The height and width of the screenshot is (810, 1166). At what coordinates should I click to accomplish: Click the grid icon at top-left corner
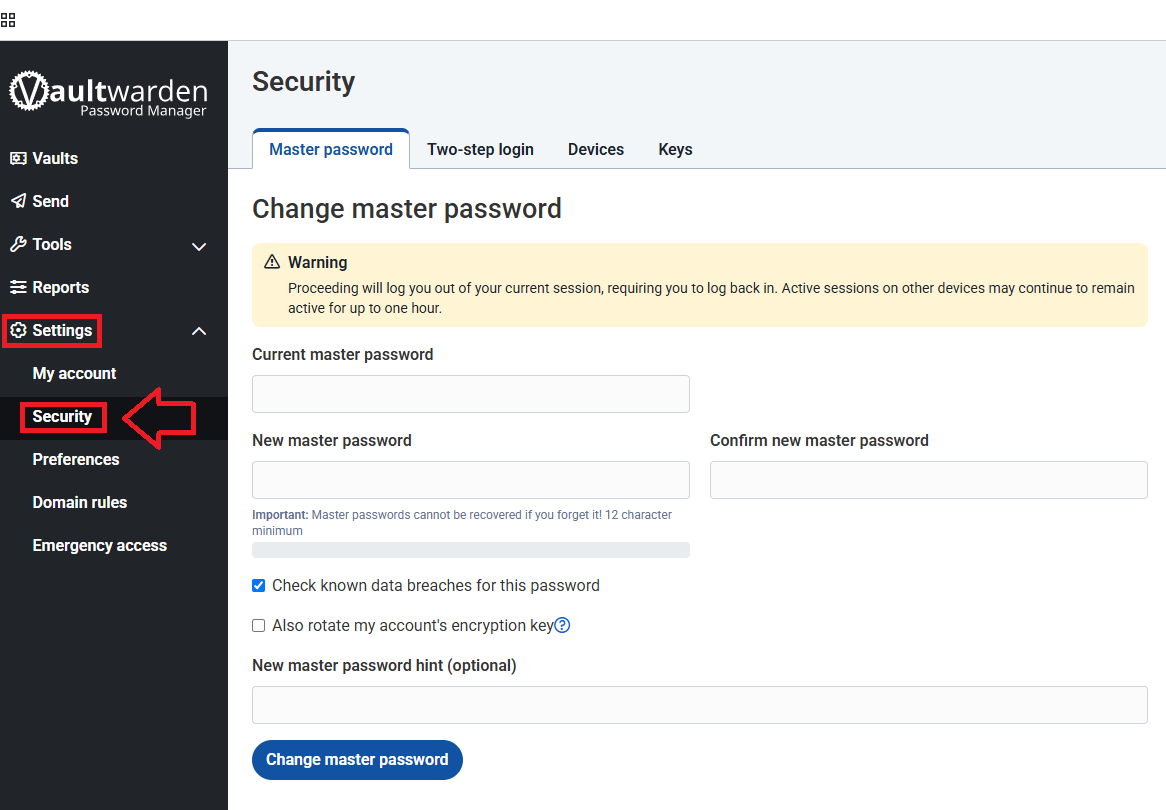[x=8, y=20]
